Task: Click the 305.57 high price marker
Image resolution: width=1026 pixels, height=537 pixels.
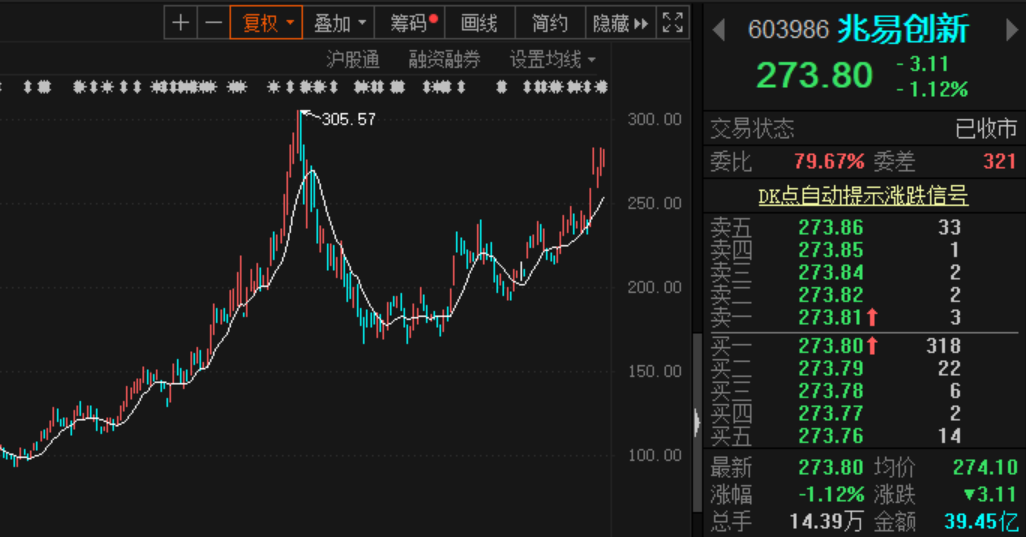Action: (348, 119)
